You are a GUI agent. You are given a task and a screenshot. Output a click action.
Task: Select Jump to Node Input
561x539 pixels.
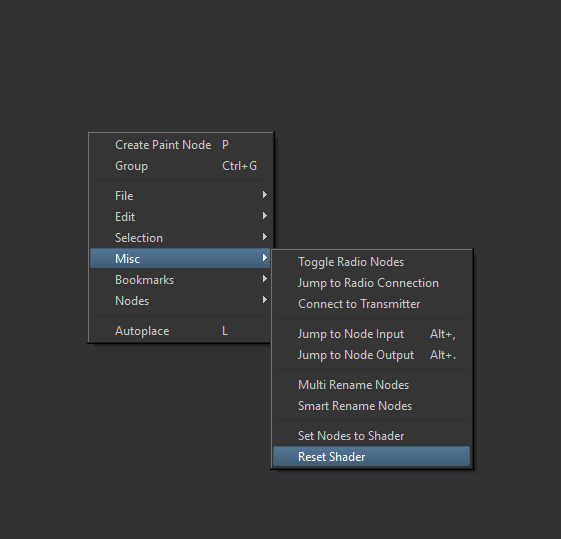click(371, 334)
